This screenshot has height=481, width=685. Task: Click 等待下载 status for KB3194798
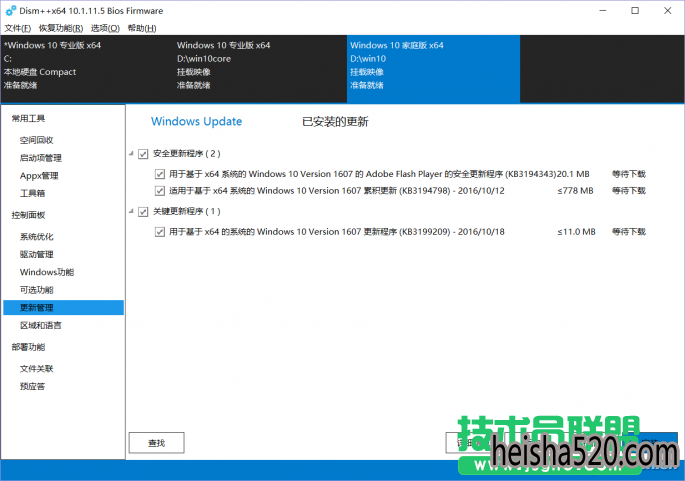629,190
